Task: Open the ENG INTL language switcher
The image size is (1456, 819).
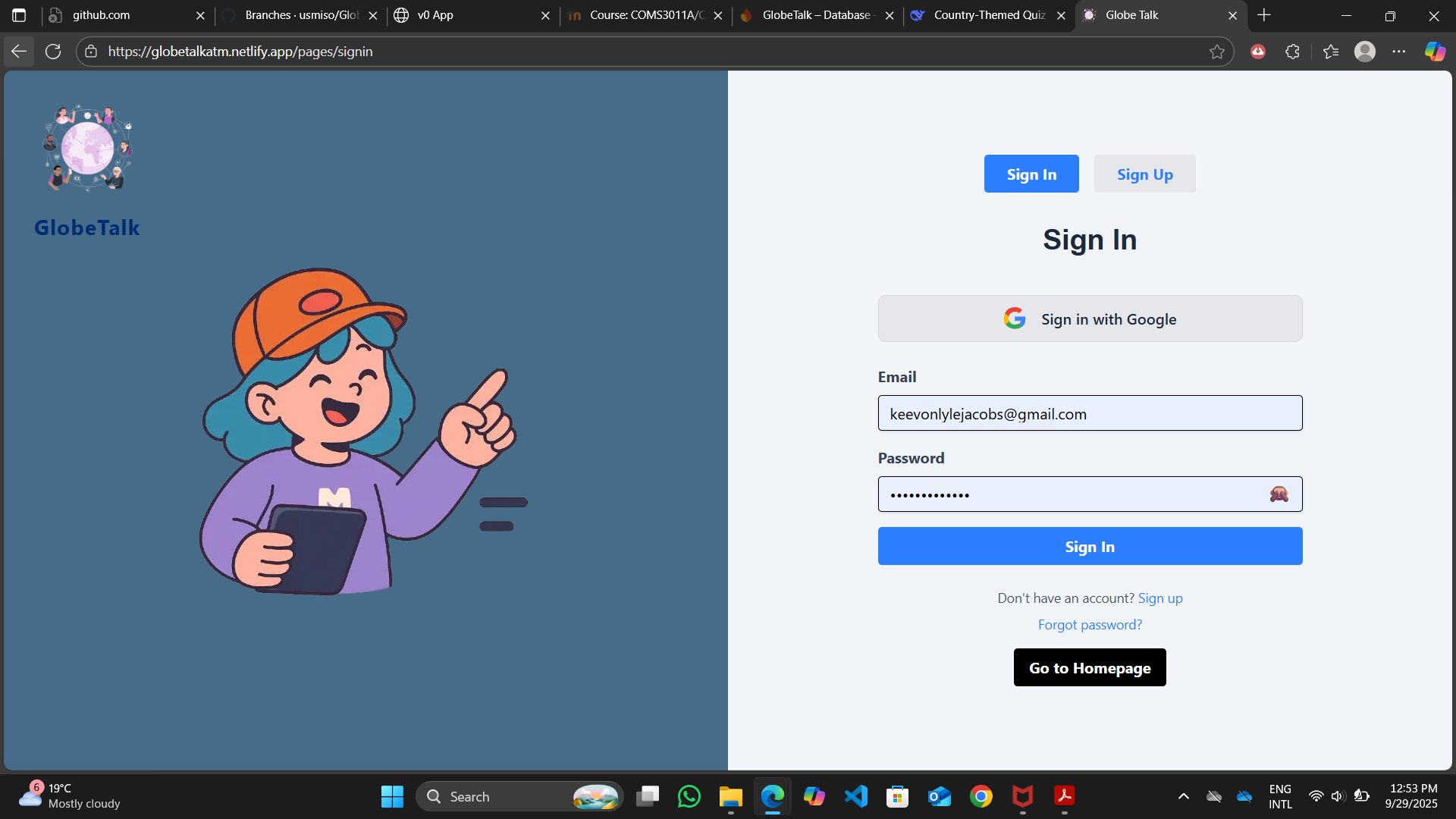Action: point(1280,796)
